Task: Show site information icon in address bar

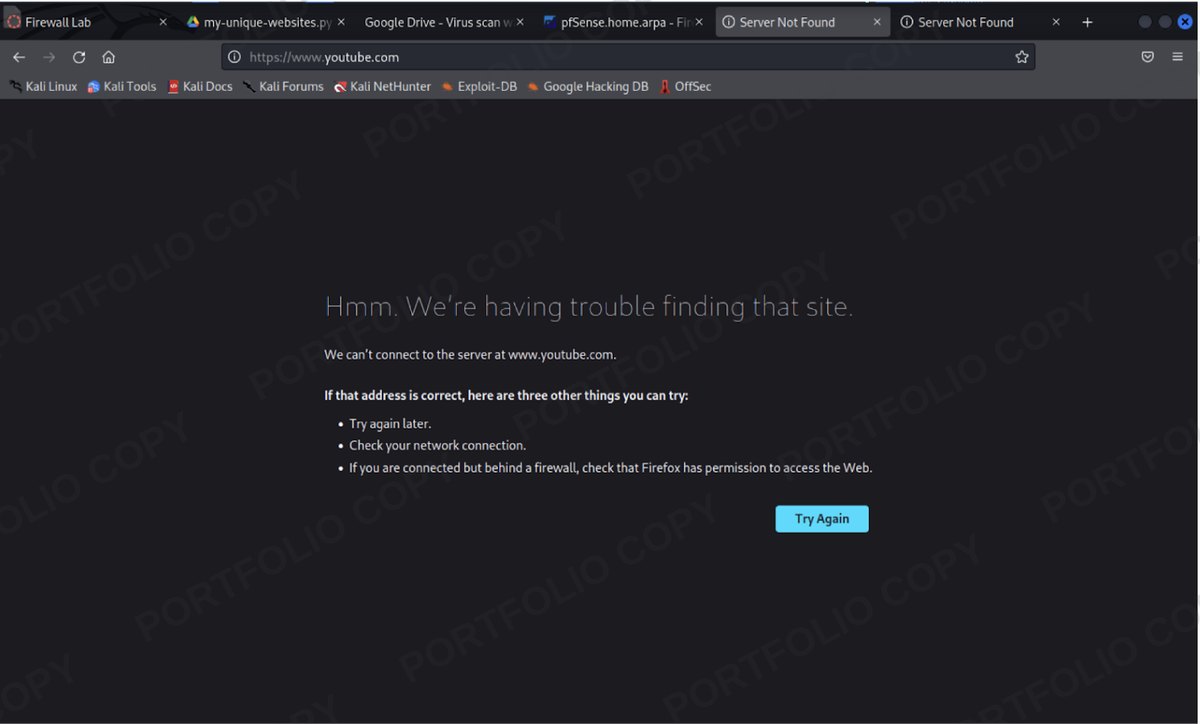Action: coord(234,57)
